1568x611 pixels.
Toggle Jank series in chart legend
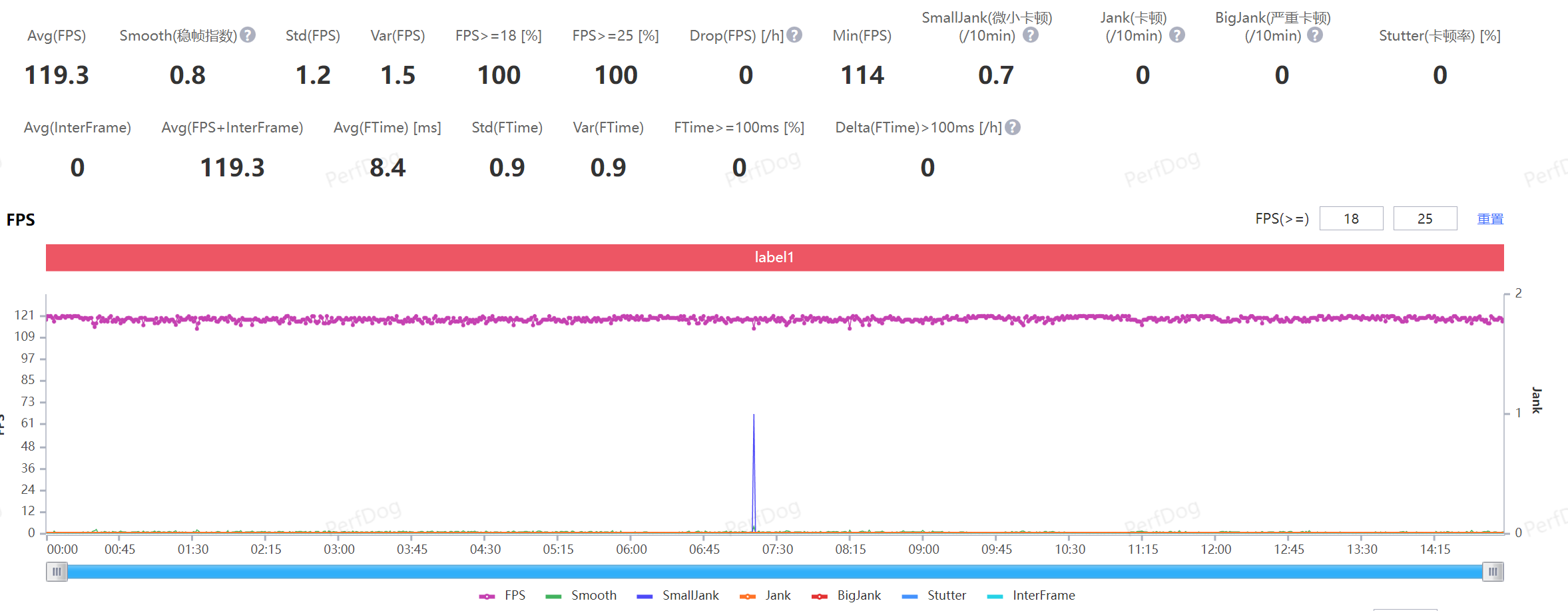tap(766, 596)
